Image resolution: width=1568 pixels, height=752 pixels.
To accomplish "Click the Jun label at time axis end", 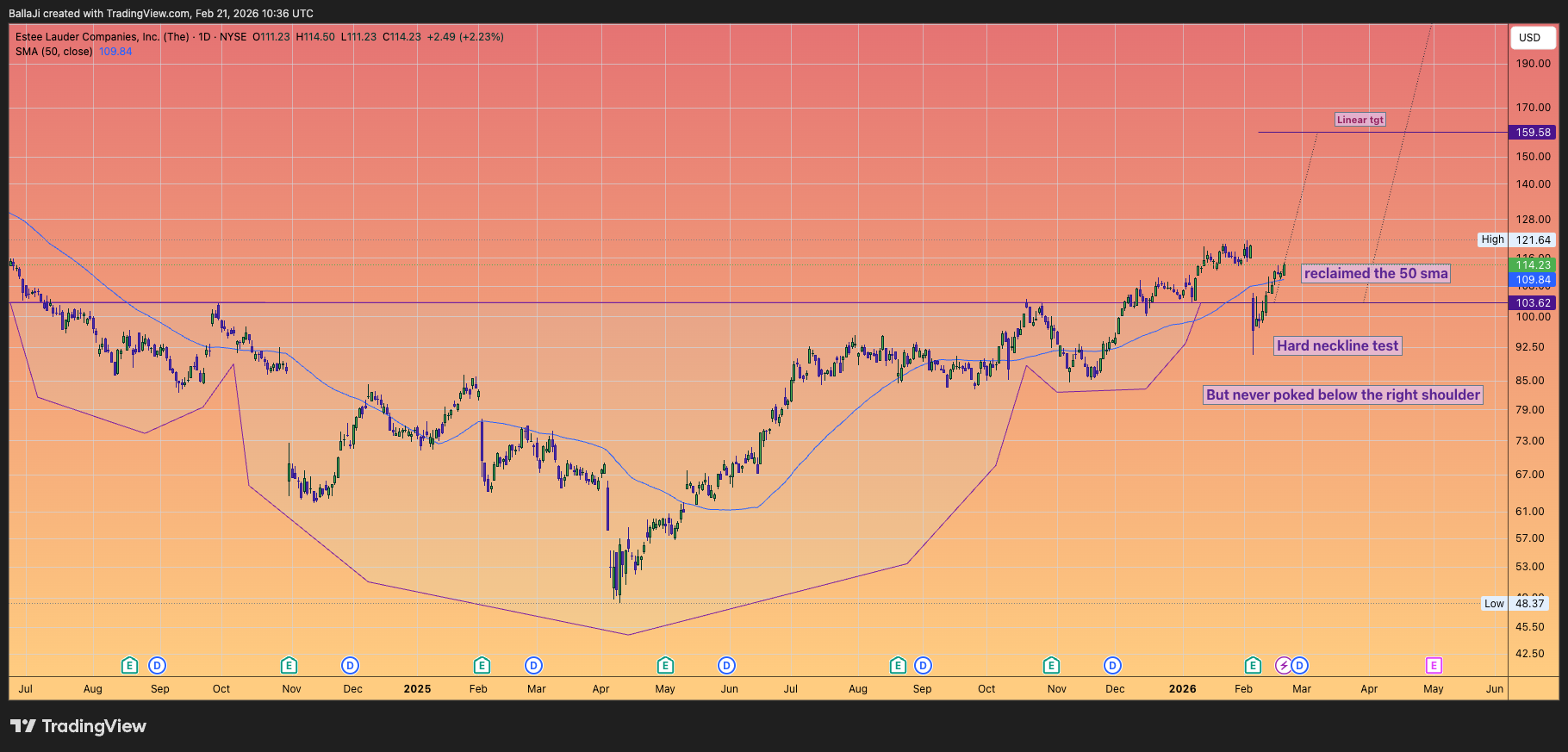I will 1495,689.
